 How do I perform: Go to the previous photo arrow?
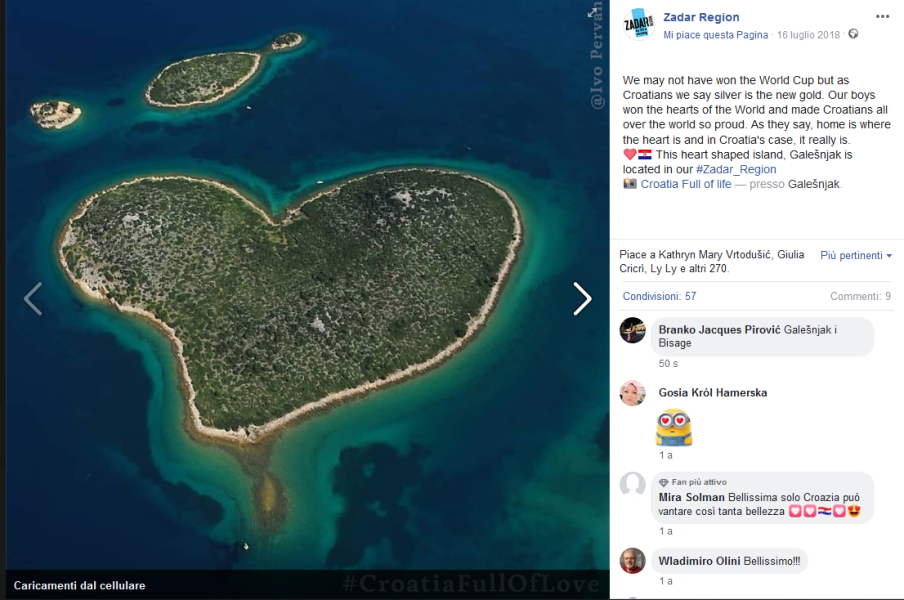click(33, 299)
